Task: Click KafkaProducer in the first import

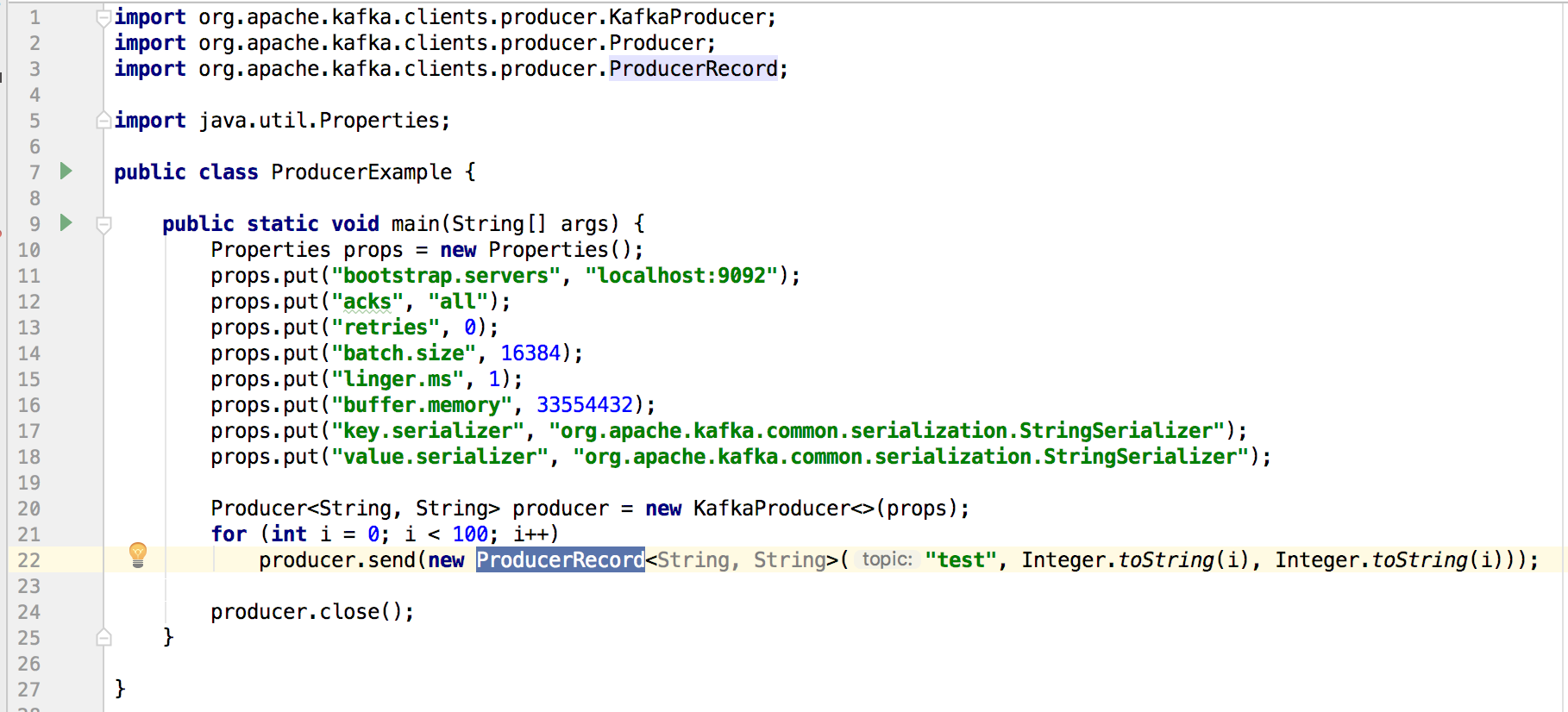Action: (x=687, y=16)
